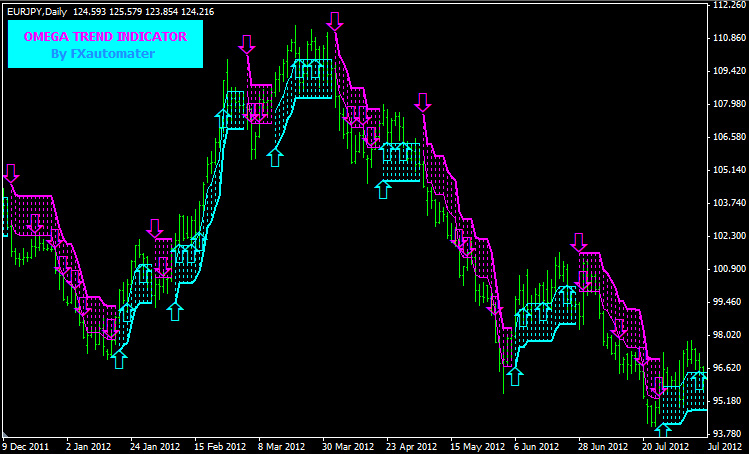Click the 106.580 price scale label
This screenshot has width=749, height=454.
pyautogui.click(x=728, y=137)
